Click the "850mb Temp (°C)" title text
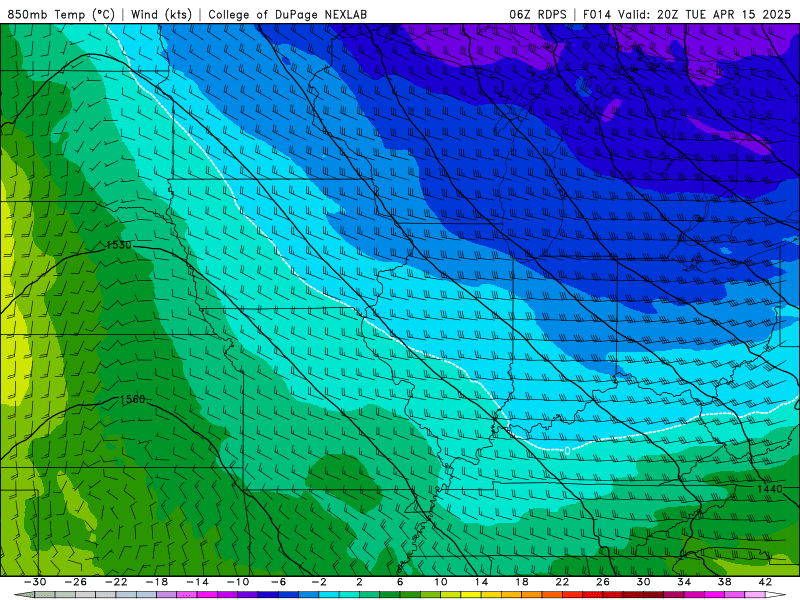Screen dimensions: 800x600 click(61, 14)
